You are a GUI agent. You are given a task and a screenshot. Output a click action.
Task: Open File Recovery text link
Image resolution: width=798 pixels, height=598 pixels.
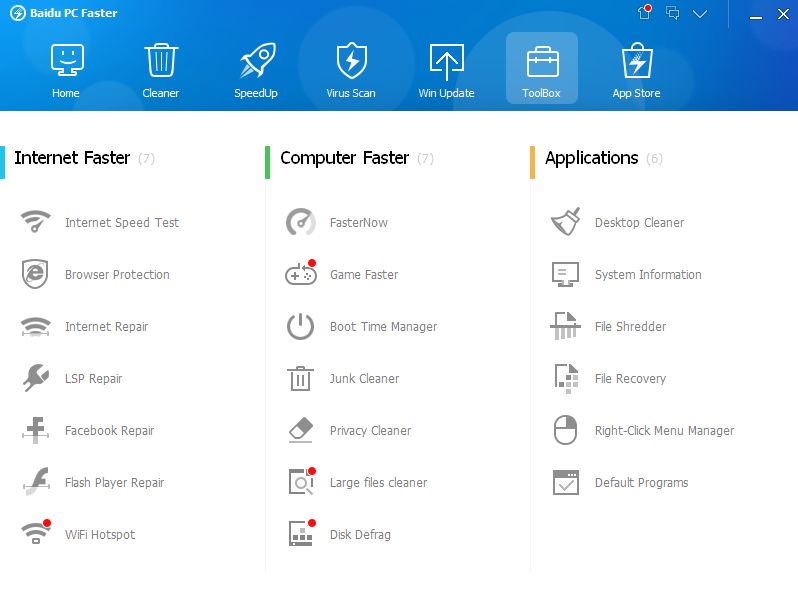tap(630, 379)
